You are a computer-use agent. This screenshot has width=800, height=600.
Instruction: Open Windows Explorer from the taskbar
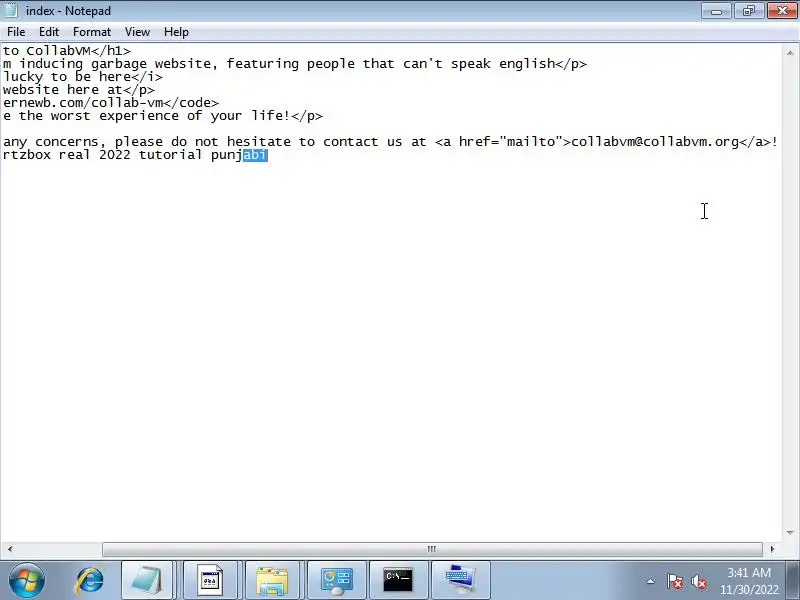click(272, 580)
